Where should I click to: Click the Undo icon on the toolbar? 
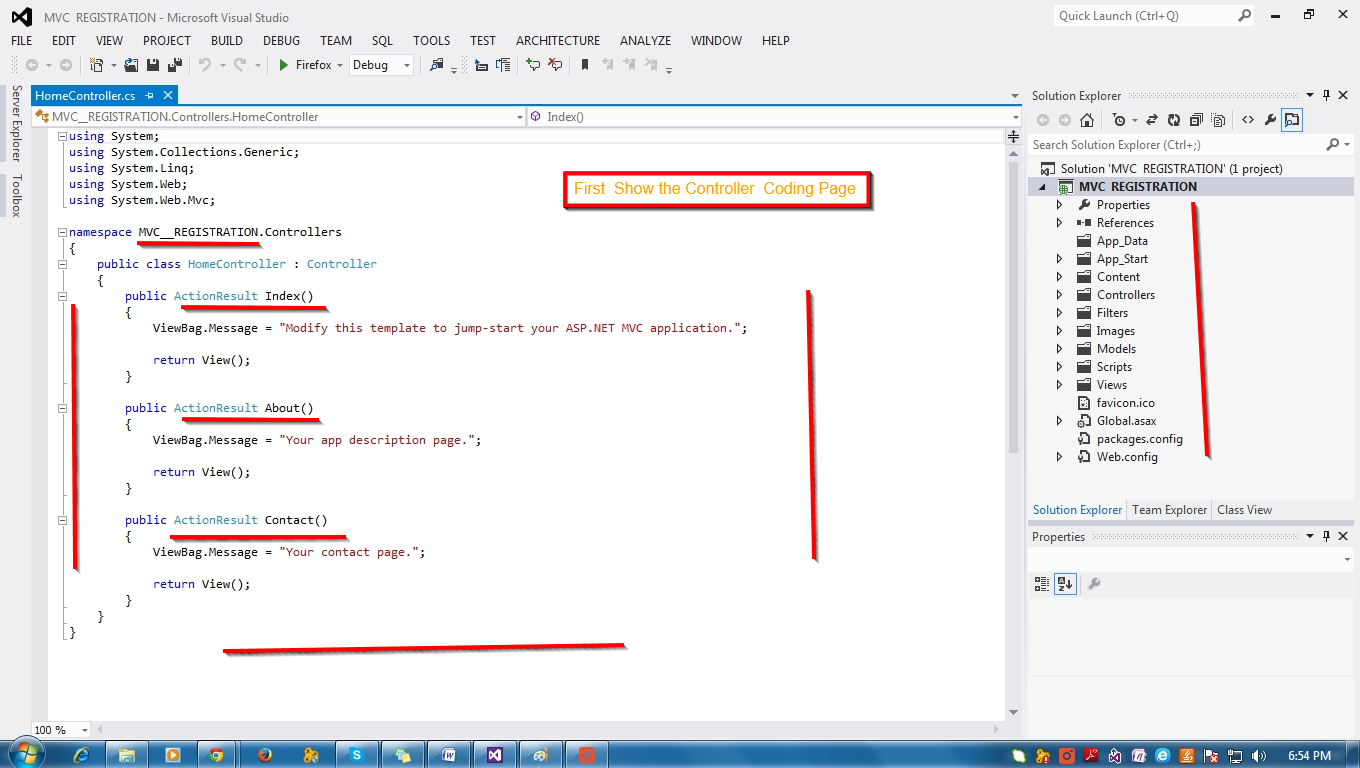(204, 65)
